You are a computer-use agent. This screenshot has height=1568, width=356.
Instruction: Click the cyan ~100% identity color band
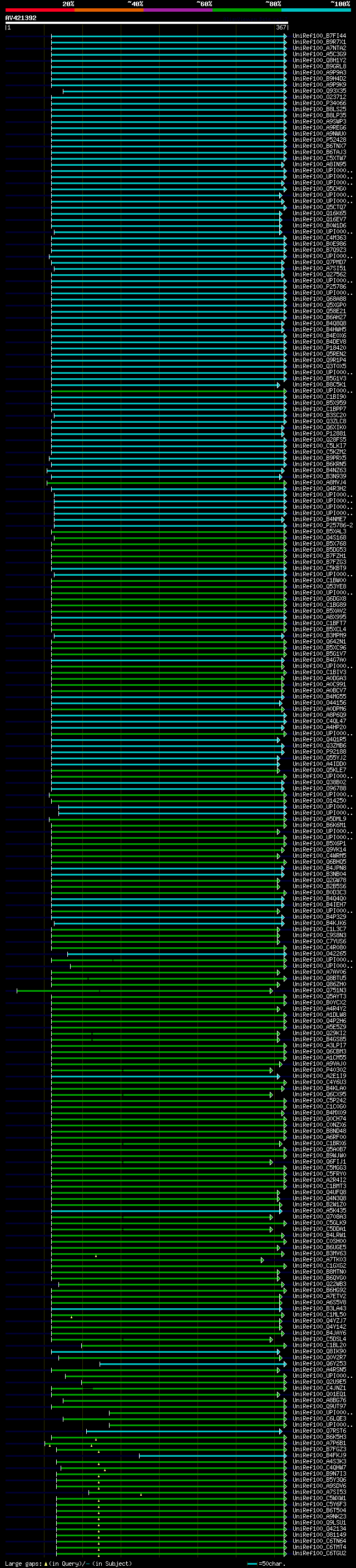316,10
